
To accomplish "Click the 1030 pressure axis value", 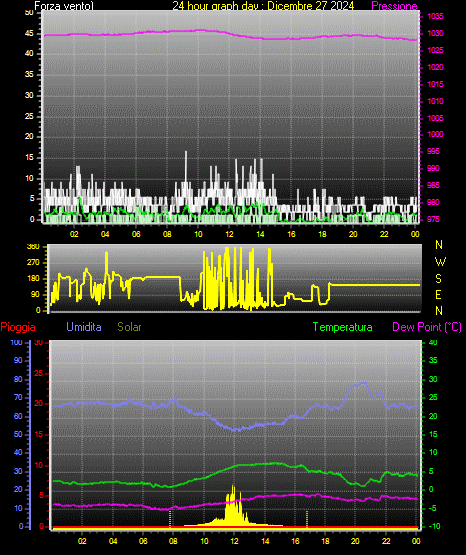I will click(x=435, y=33).
